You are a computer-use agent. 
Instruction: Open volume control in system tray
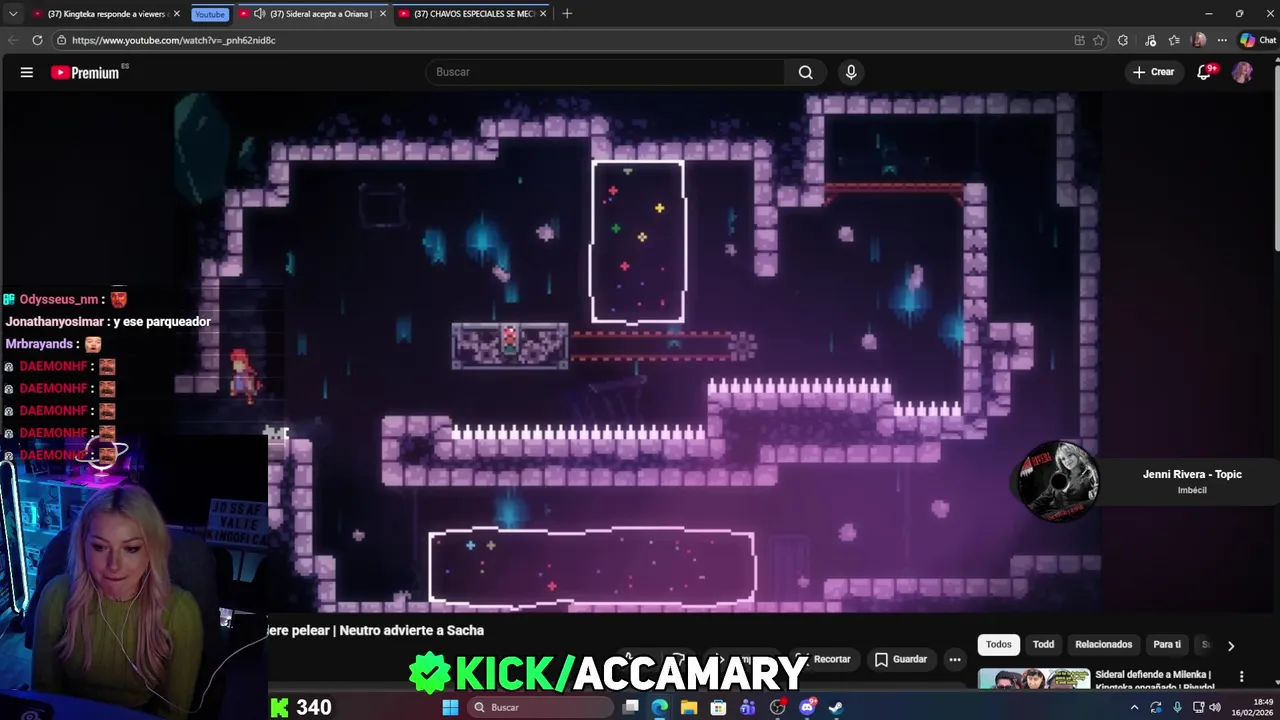coord(1215,707)
